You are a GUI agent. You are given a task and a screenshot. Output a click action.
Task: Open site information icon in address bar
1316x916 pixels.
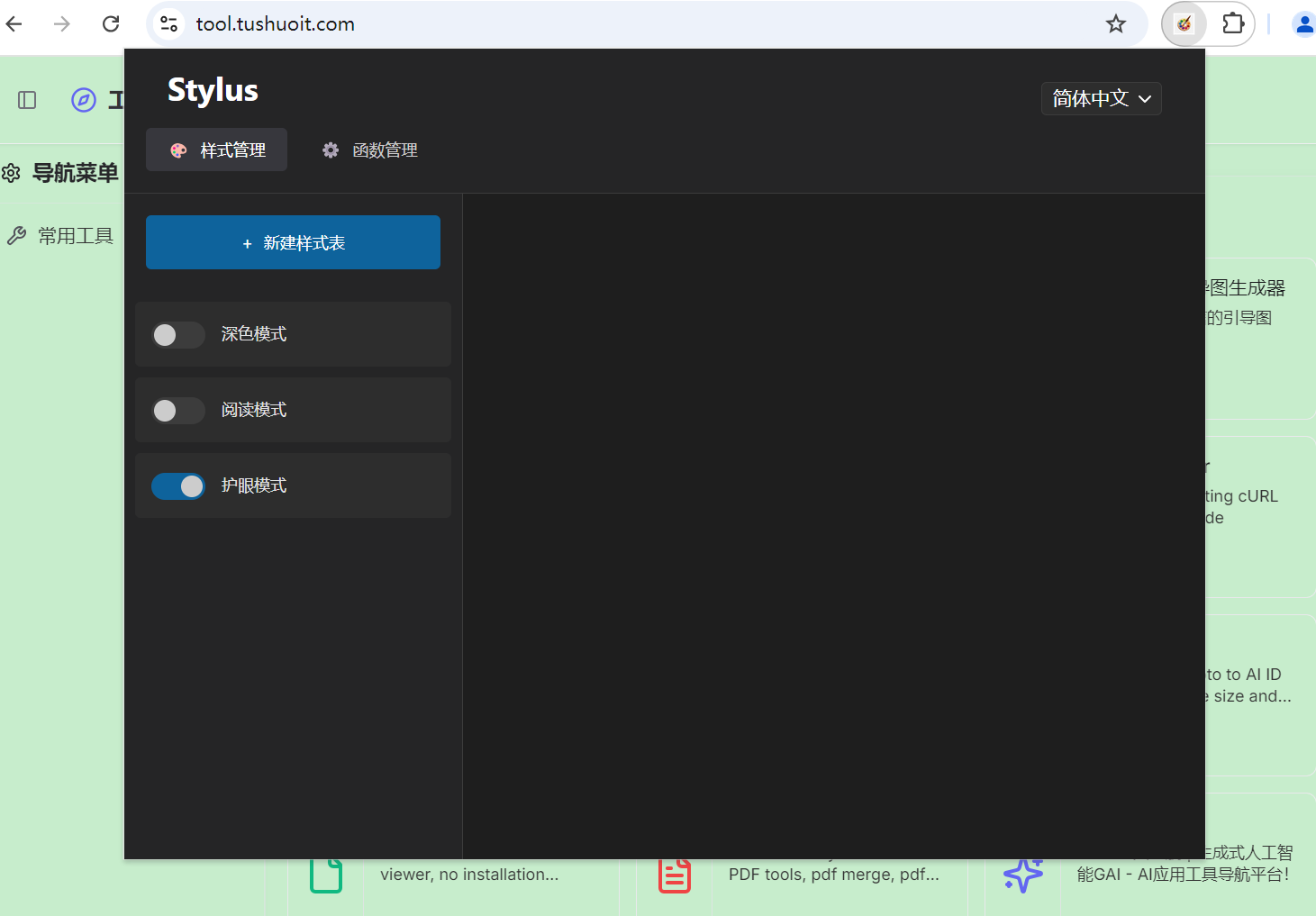pos(168,23)
